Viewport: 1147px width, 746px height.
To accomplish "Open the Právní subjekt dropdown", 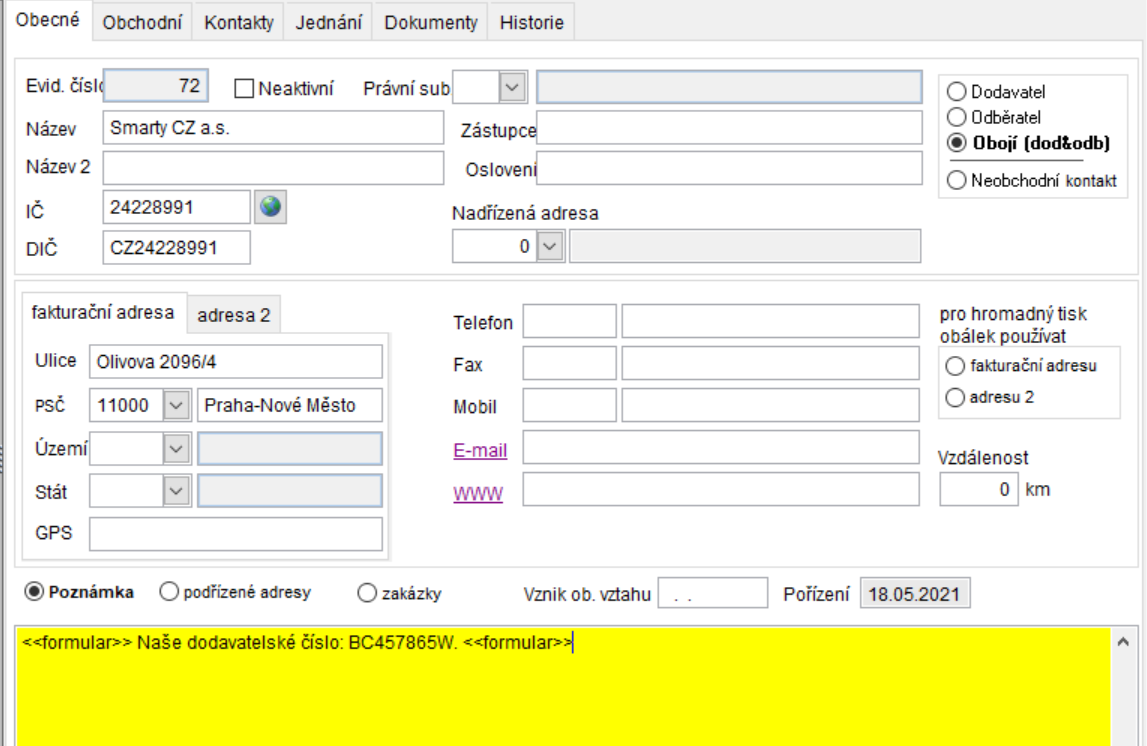I will tap(512, 87).
